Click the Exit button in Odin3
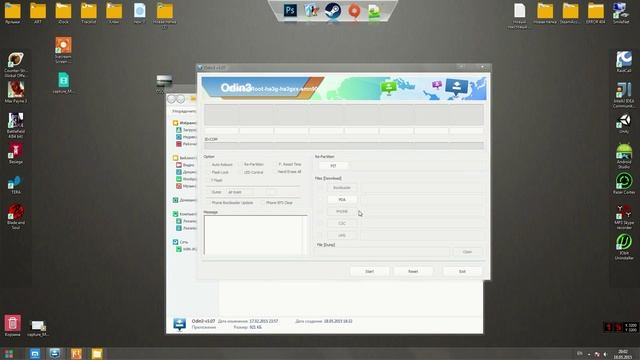The height and width of the screenshot is (360, 640). [x=462, y=271]
